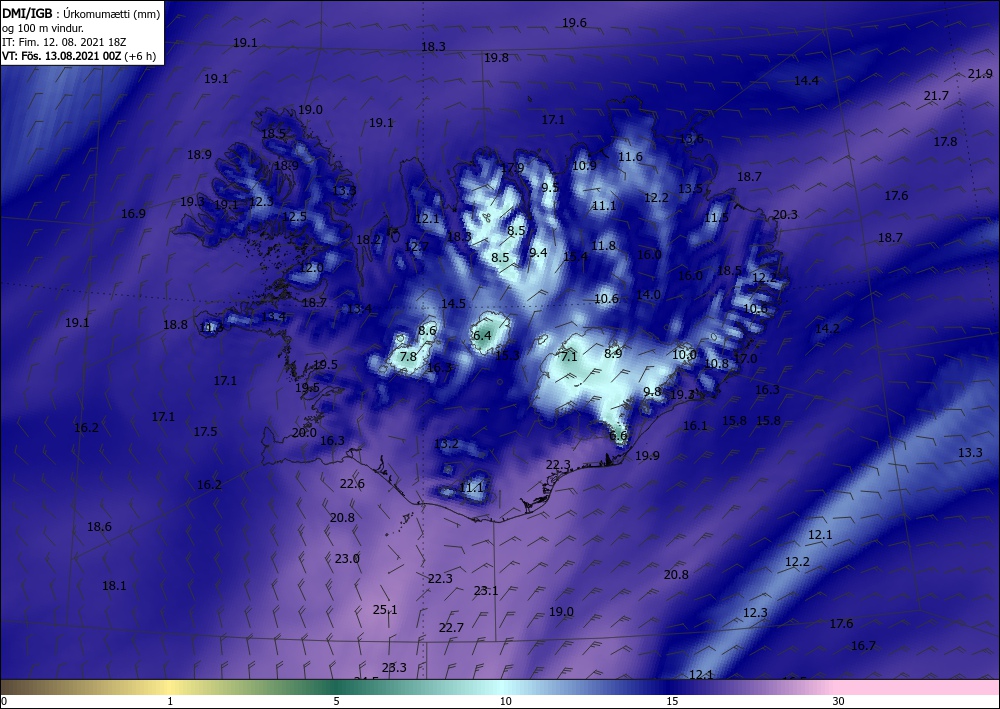Screen dimensions: 1000x709
Task: Pick the 23.1 value label
Action: 486,591
